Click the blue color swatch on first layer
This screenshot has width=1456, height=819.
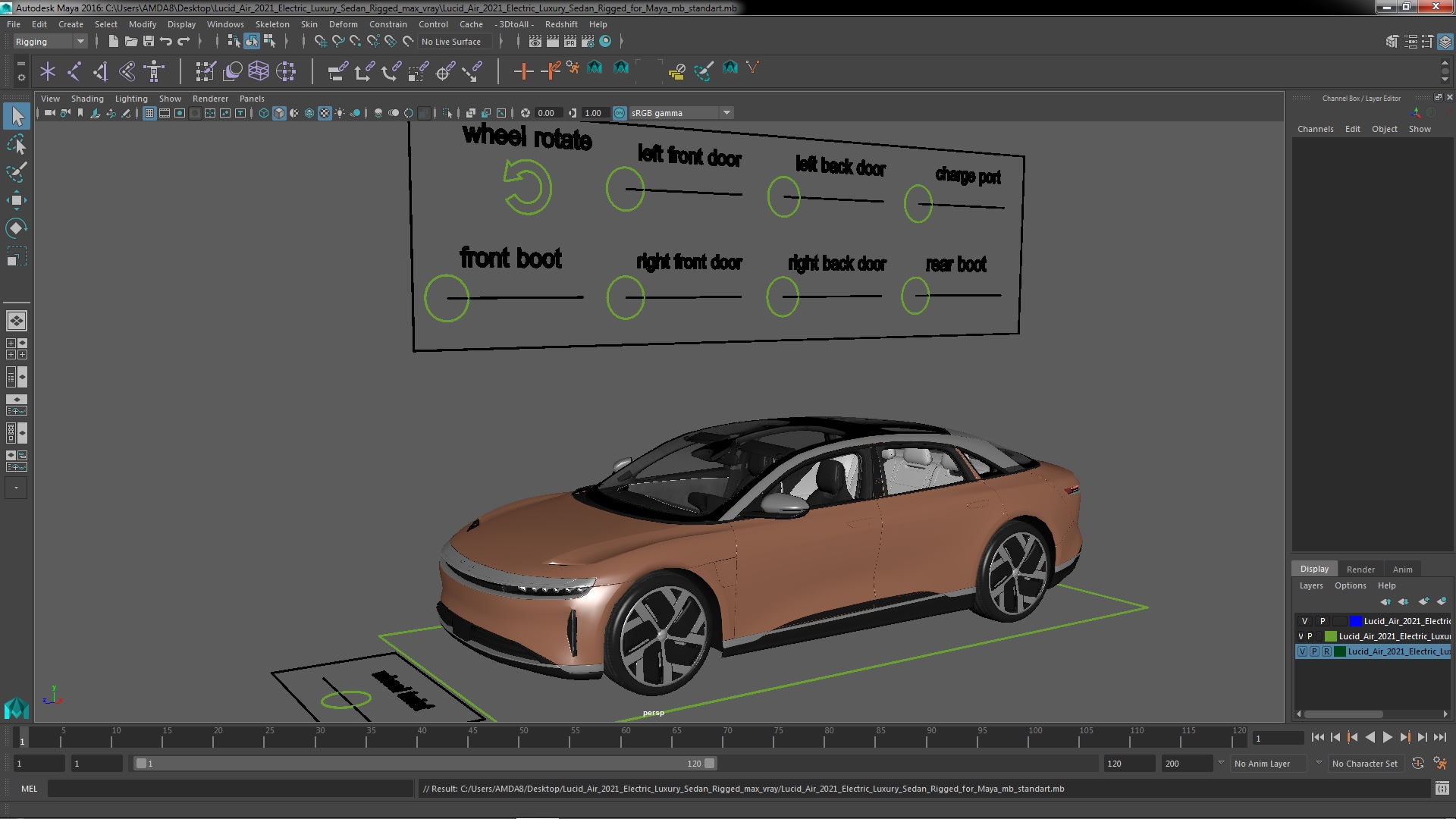click(1356, 621)
